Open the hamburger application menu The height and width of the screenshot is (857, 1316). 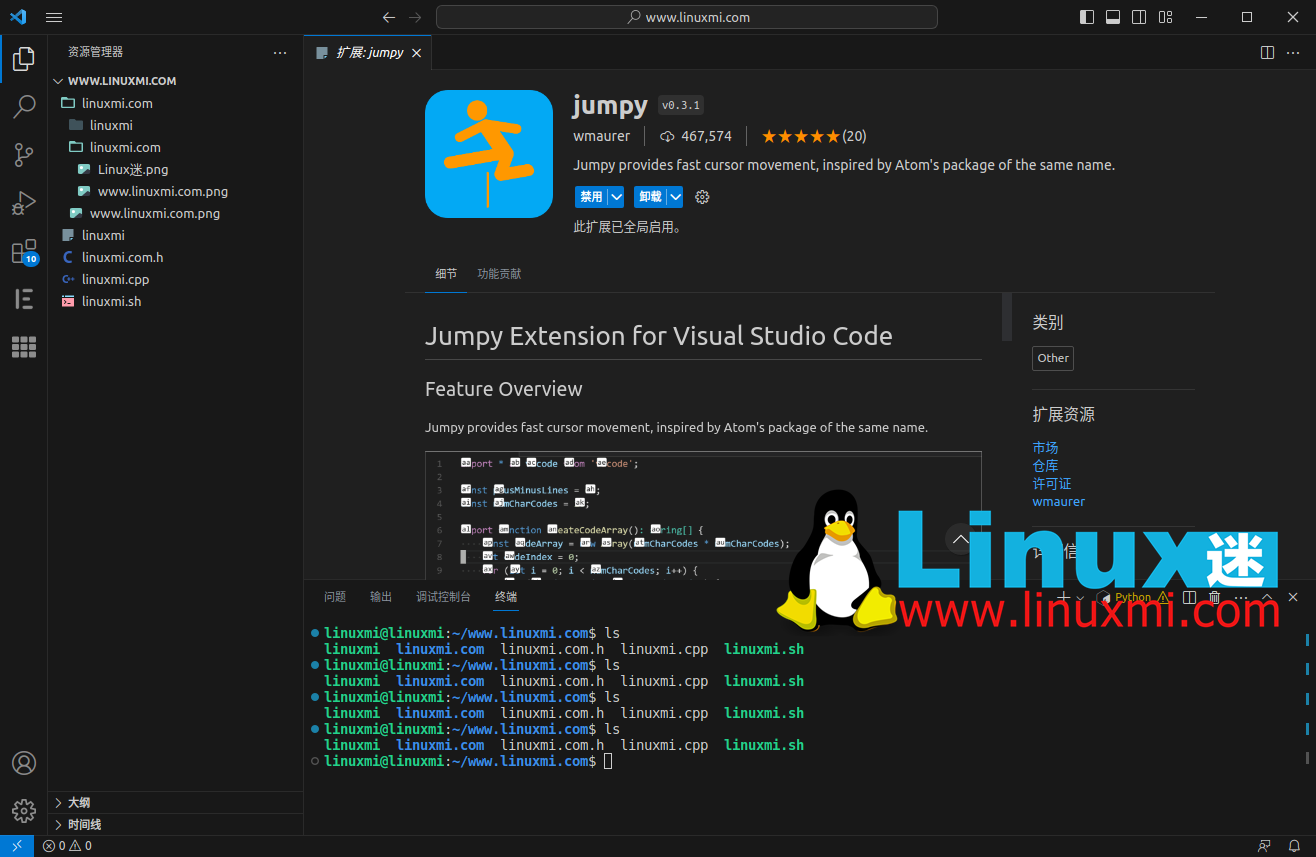tap(54, 17)
